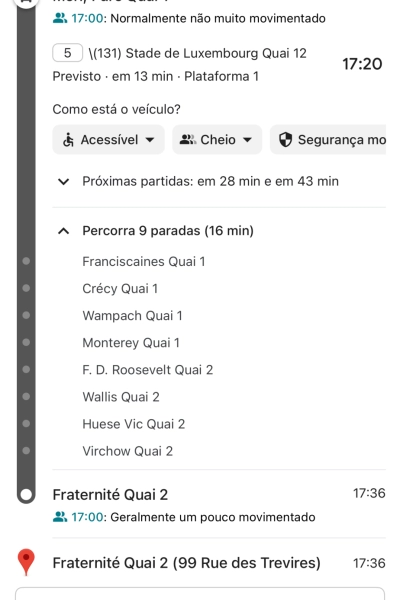Select the F. D. Roosevelt Quai 2 stop

point(148,370)
